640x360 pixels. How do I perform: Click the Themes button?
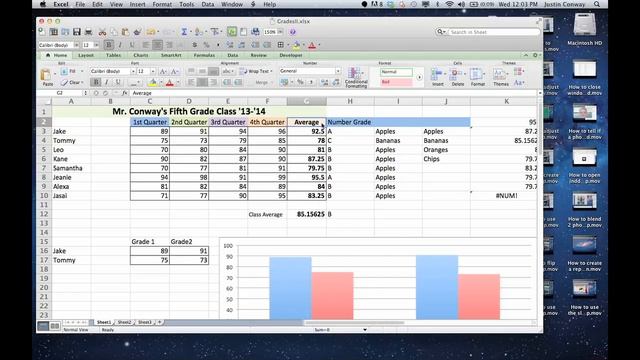[500, 77]
